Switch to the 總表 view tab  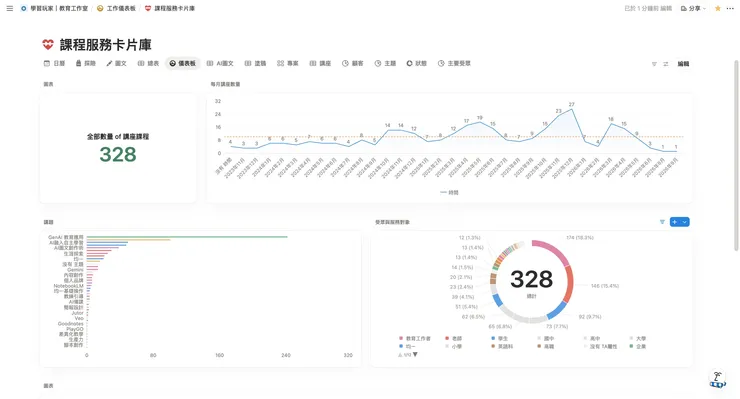point(148,63)
